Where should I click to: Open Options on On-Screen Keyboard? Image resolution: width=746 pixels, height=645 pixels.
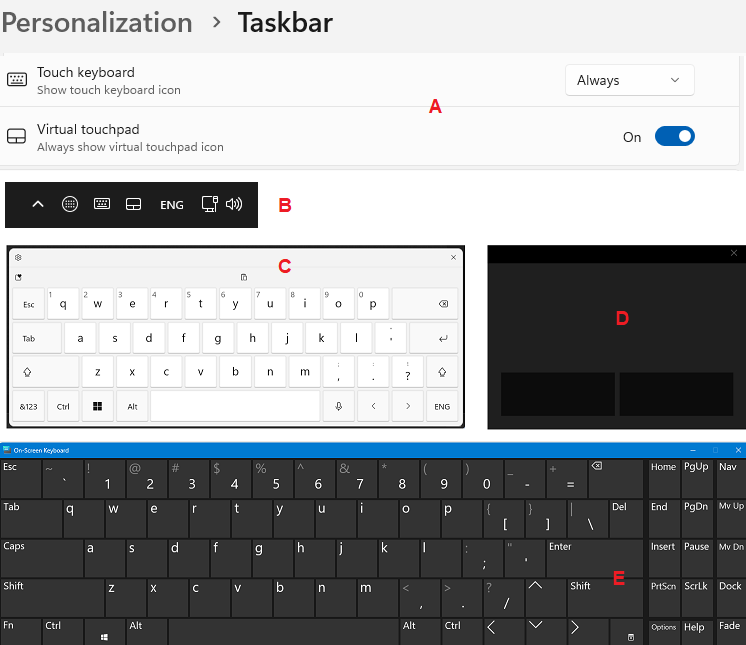point(664,632)
